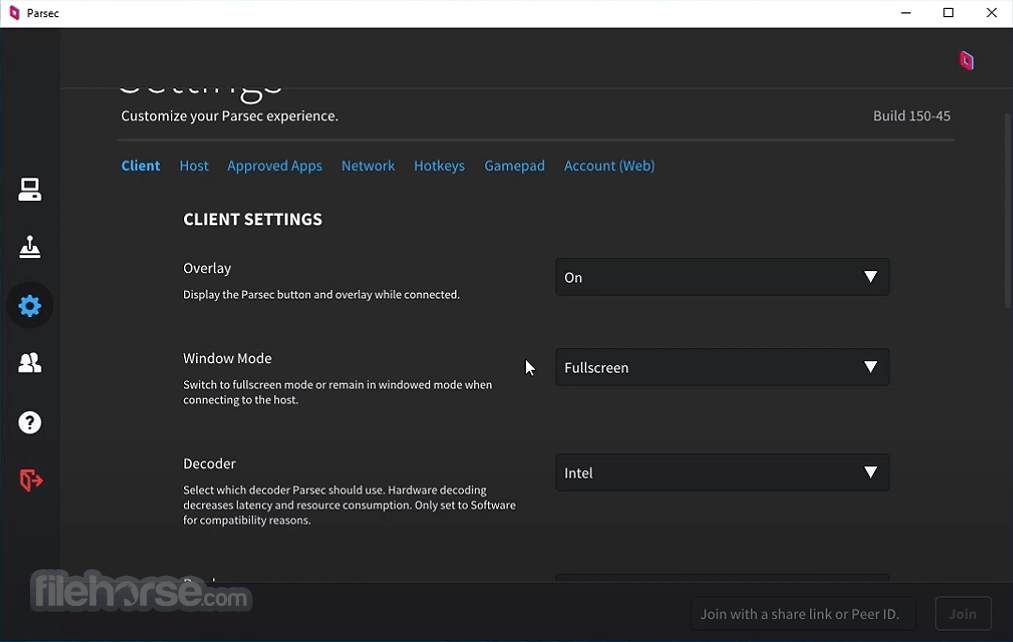The height and width of the screenshot is (642, 1013).
Task: Minimize the Parsec window
Action: tap(906, 13)
